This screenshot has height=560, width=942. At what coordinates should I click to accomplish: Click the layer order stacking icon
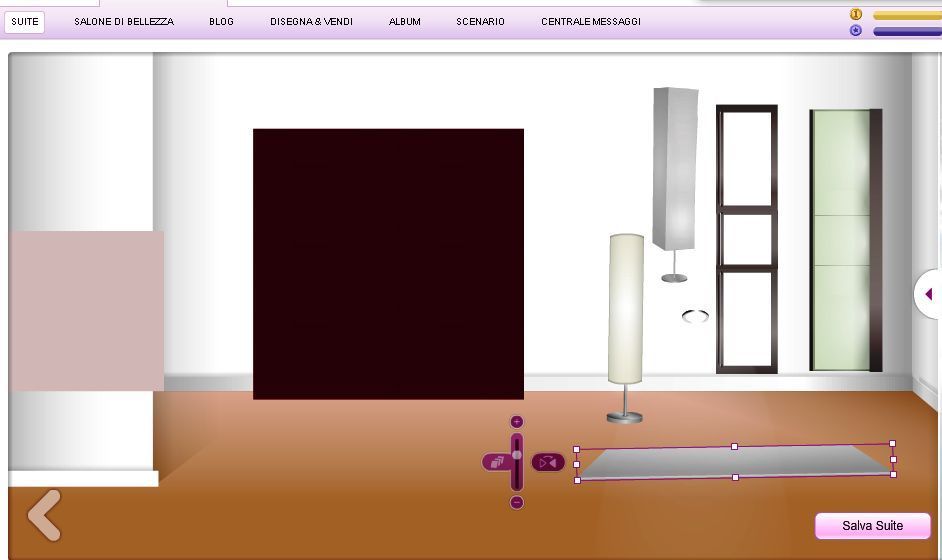tap(497, 462)
